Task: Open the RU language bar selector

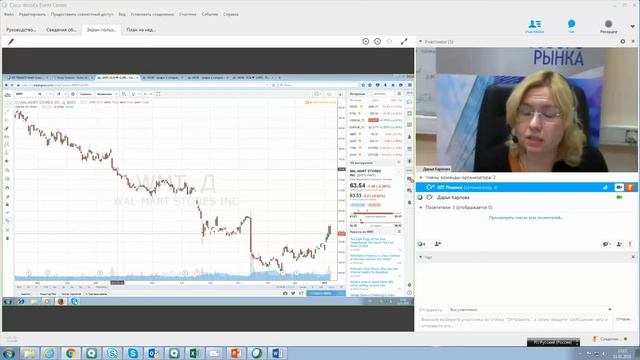Action: [x=553, y=342]
